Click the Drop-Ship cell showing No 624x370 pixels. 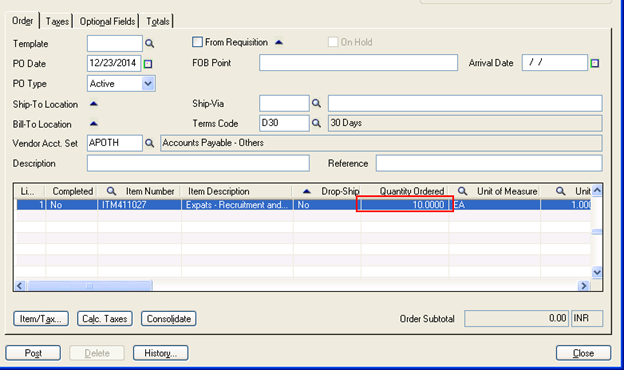tap(327, 204)
